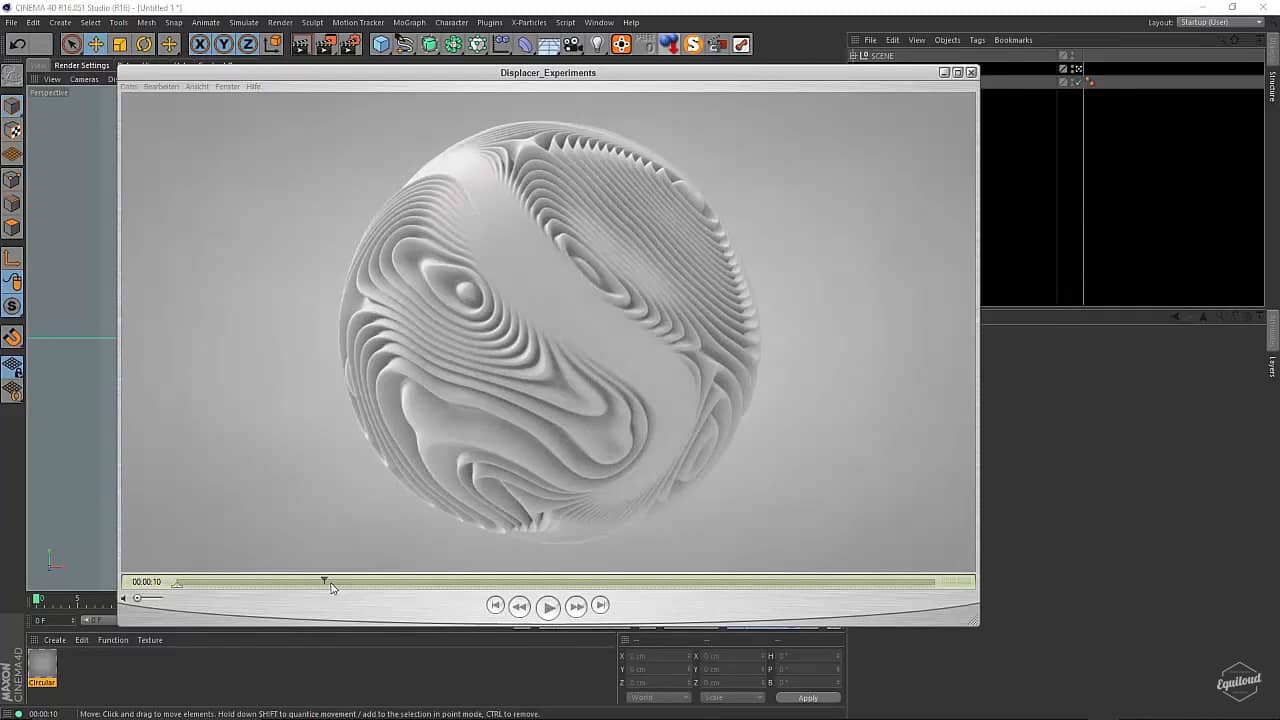
Task: Add a Camera object icon
Action: [573, 44]
